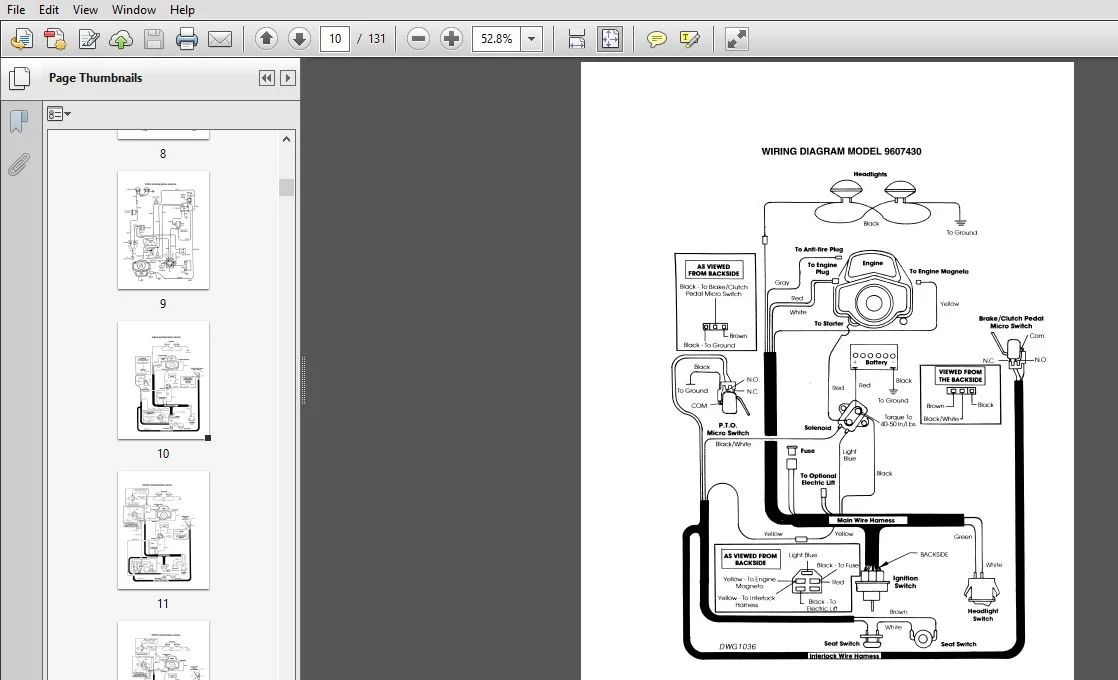Open the zoom level dropdown arrow
Viewport: 1118px width, 680px height.
(x=532, y=38)
